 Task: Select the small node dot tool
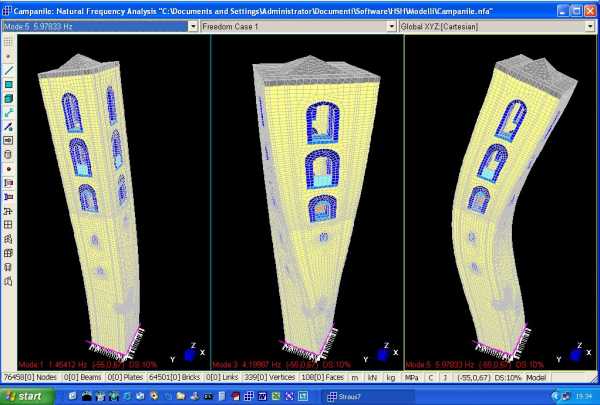click(8, 58)
